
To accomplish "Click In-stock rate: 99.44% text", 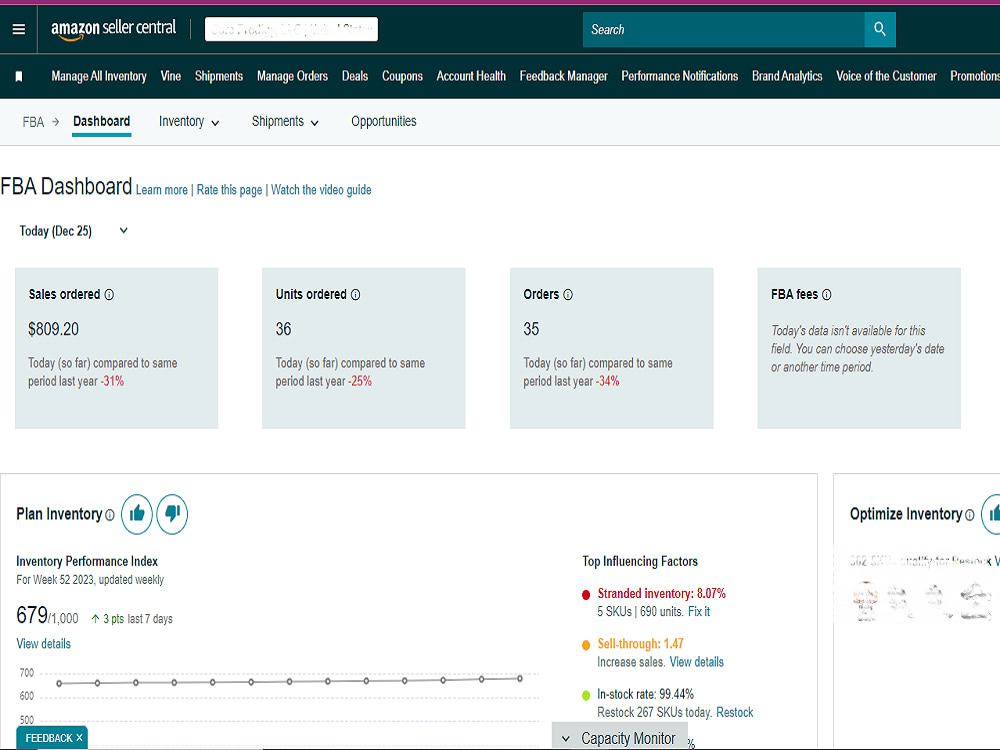I will coord(645,695).
